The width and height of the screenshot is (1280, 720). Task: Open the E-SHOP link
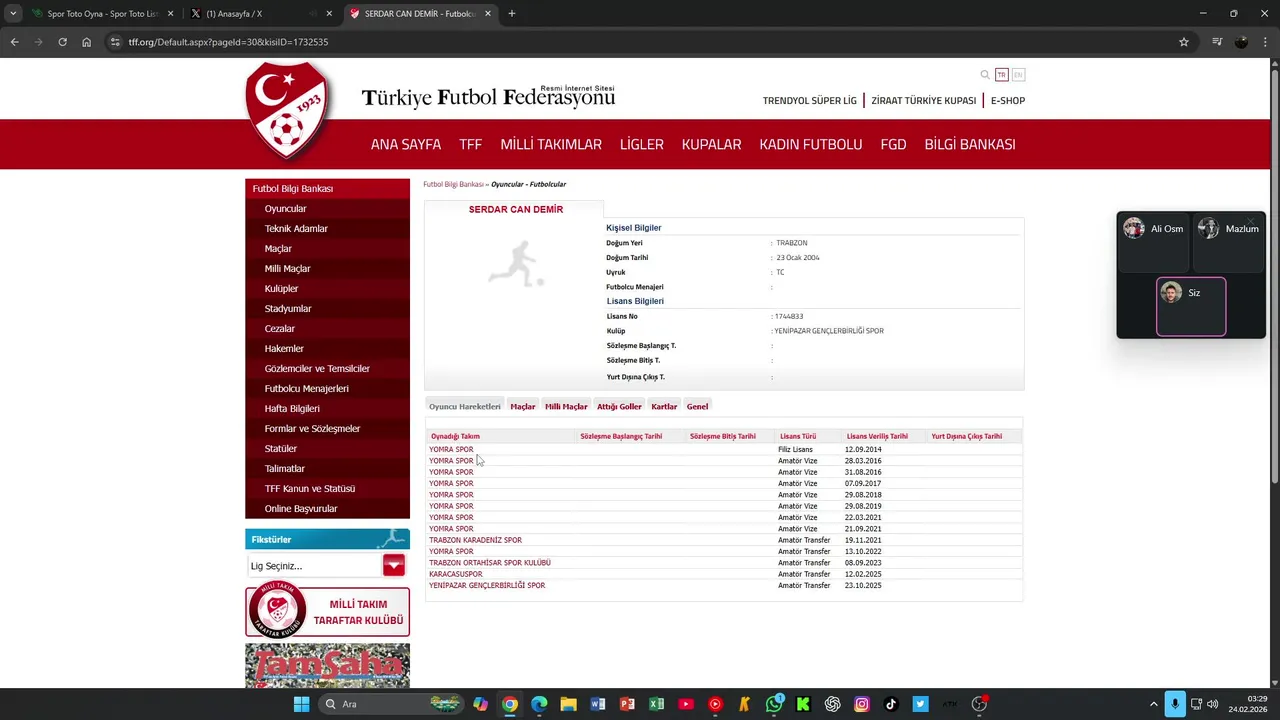pos(1008,101)
